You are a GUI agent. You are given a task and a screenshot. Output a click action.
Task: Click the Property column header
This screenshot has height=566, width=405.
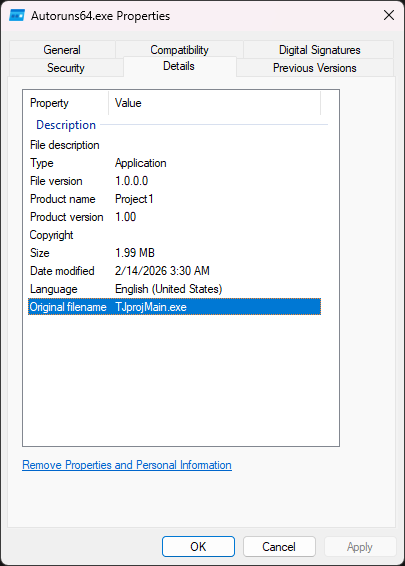[x=66, y=103]
